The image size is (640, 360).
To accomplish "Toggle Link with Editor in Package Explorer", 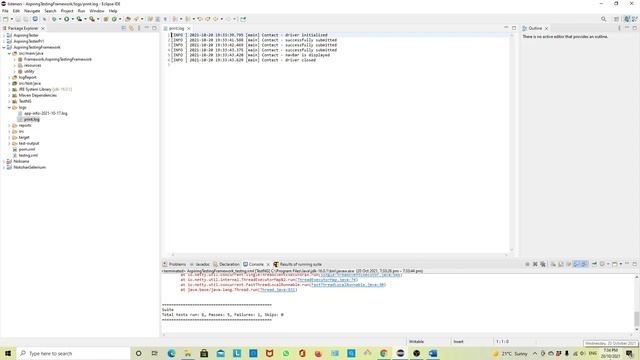I will coord(131,28).
